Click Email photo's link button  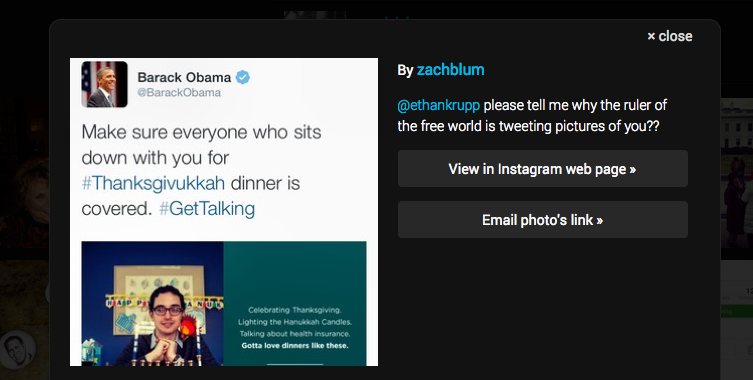click(543, 220)
